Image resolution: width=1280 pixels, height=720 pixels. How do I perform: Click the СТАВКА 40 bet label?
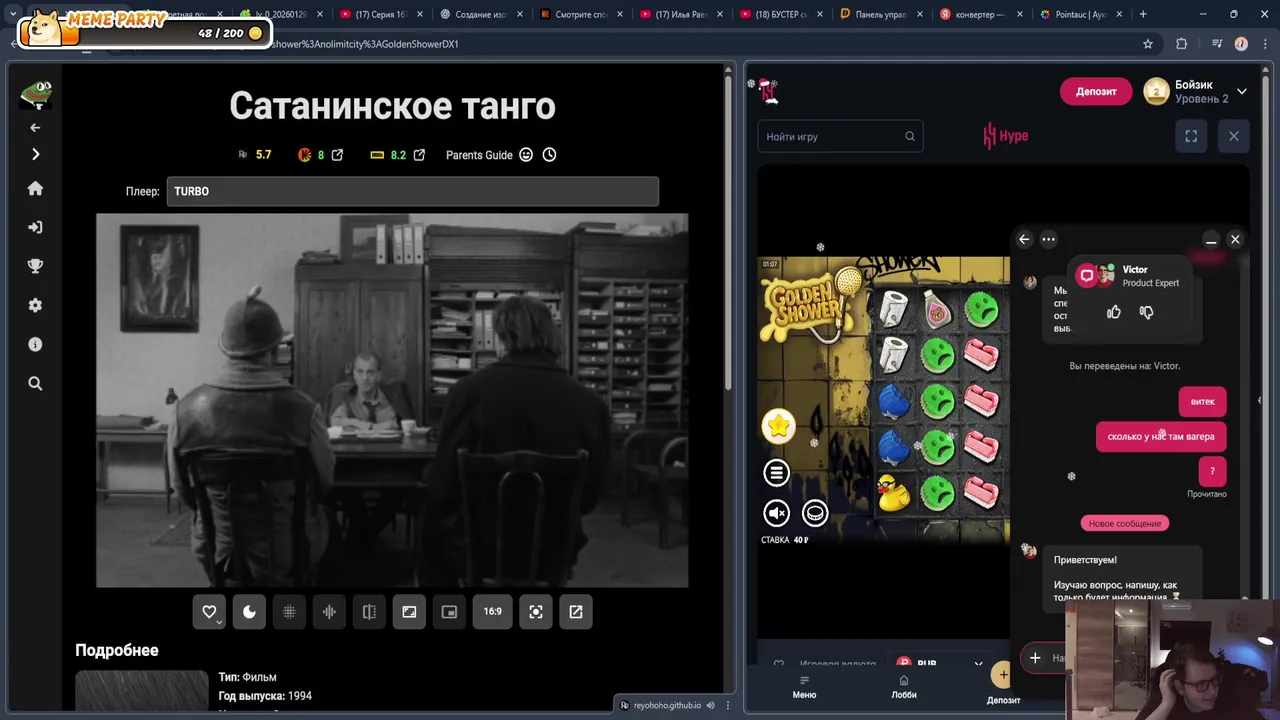point(785,540)
